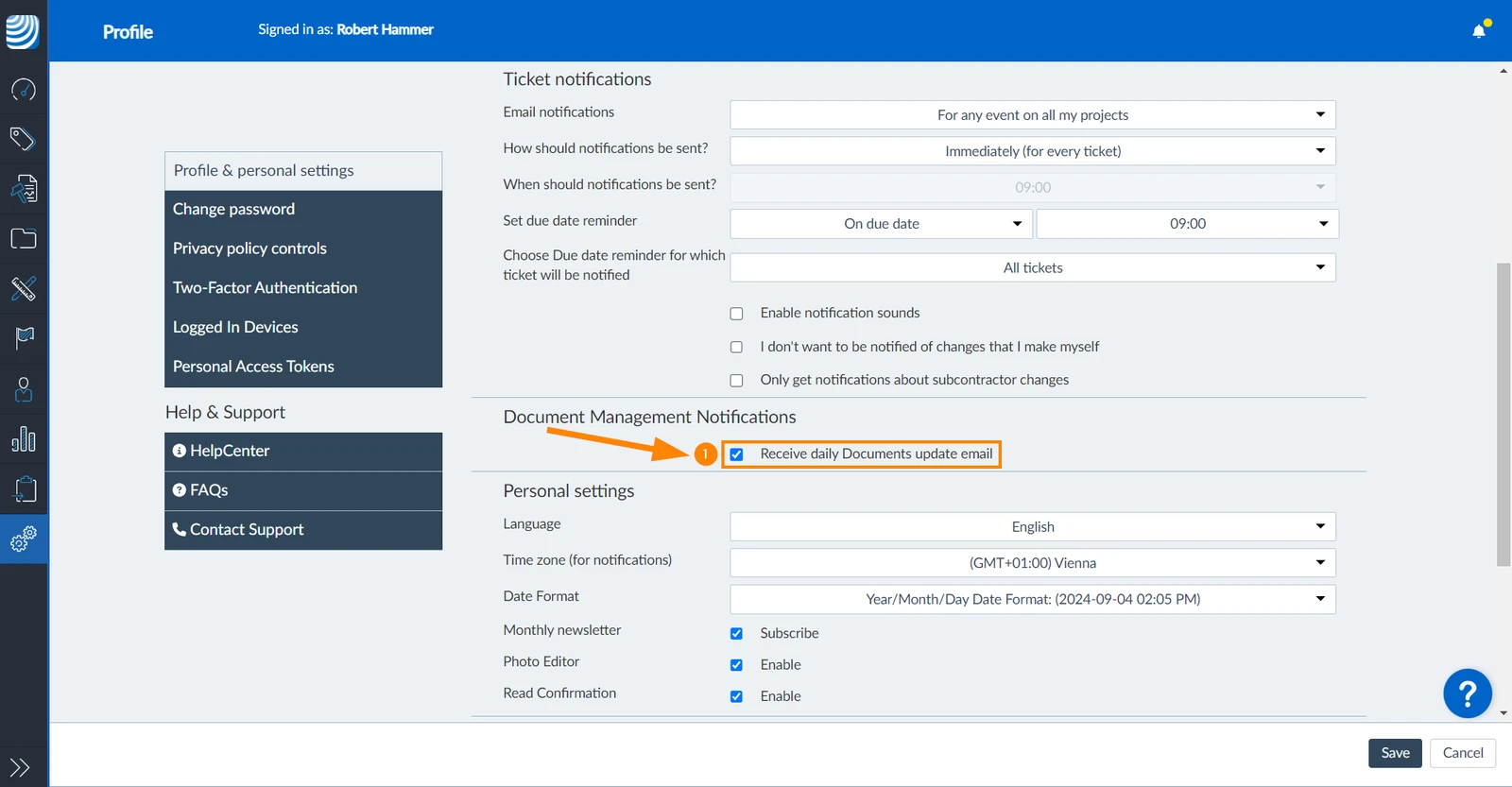Click the settings gears icon in sidebar
The height and width of the screenshot is (787, 1512).
24,539
